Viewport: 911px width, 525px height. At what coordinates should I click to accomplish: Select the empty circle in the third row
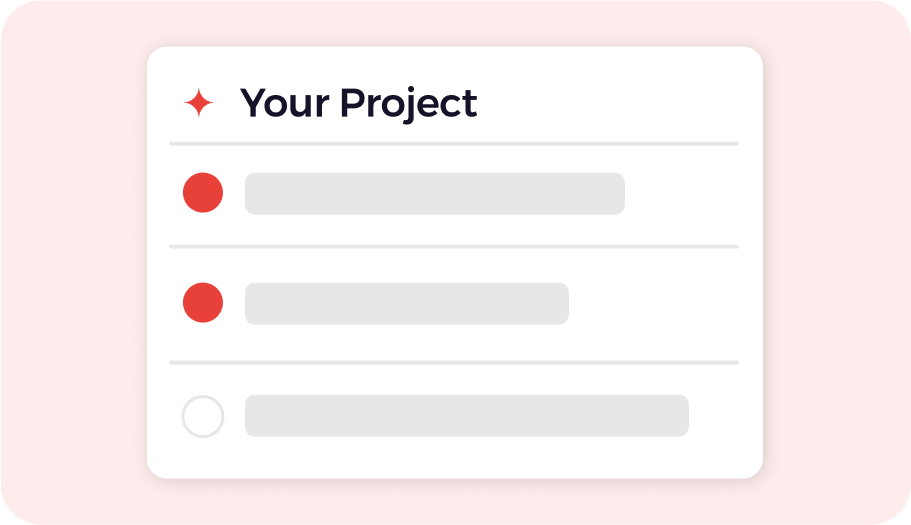coord(203,416)
